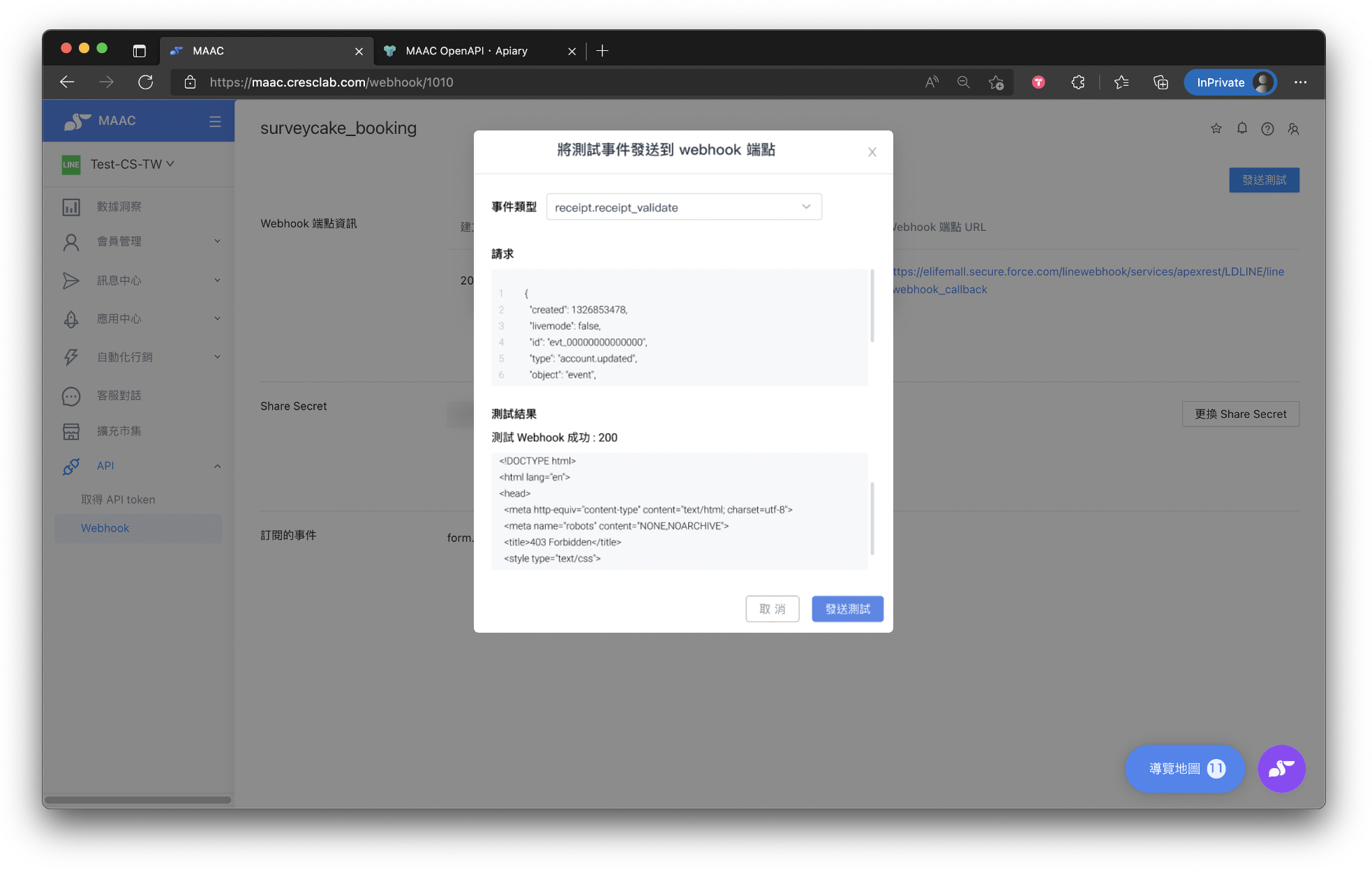Click the browser address bar URL

tap(331, 82)
